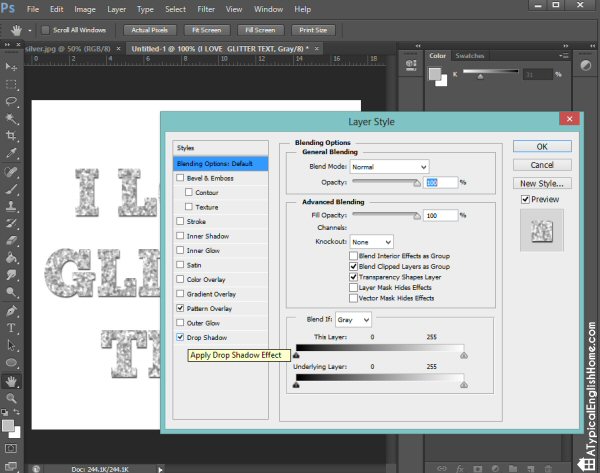This screenshot has height=473, width=600.
Task: Enable the Bevel & Emboss checkbox
Action: tap(180, 178)
